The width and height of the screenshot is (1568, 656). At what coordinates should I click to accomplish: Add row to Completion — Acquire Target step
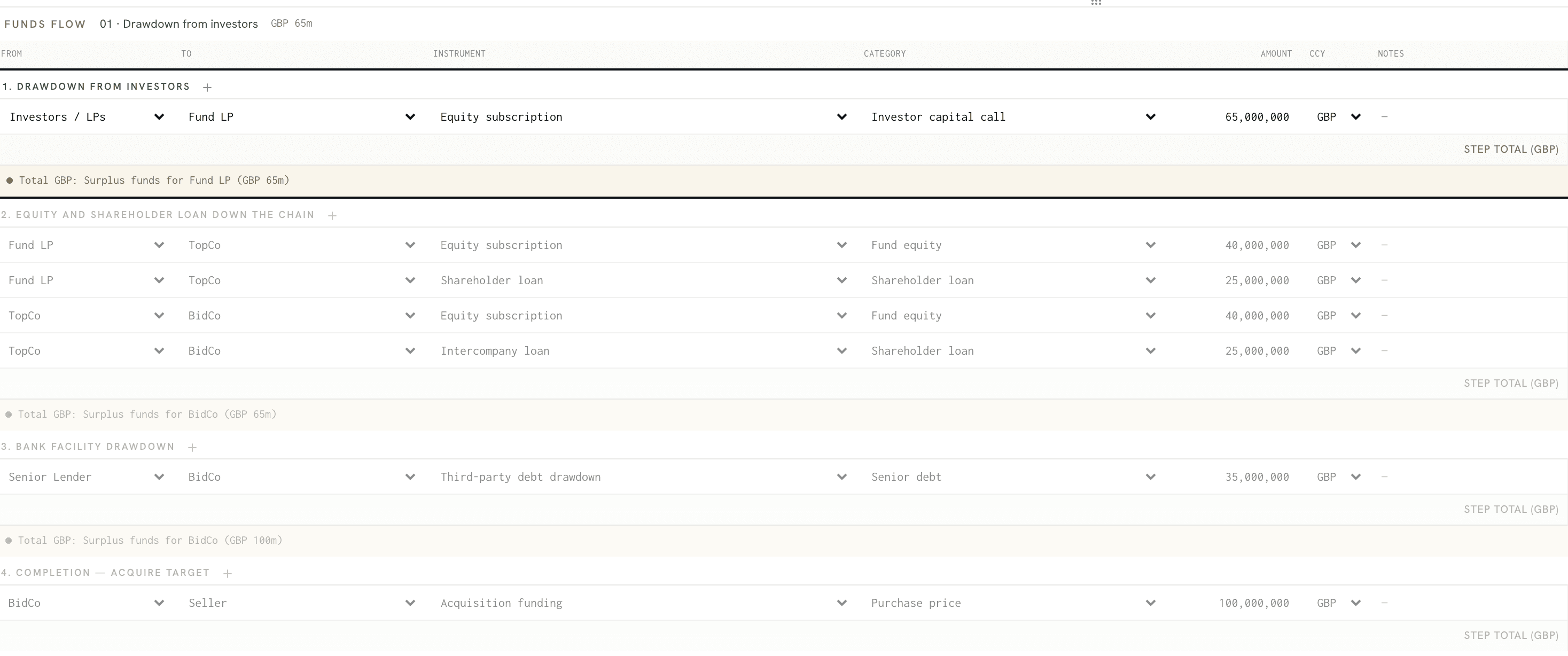click(228, 573)
